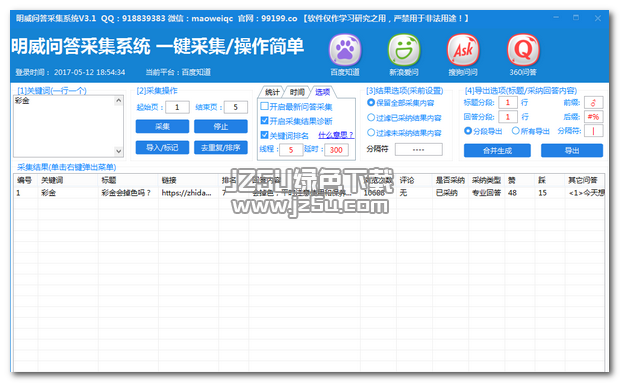Select 过滤已采纳结果内容 radio option
The image size is (620, 383).
pos(371,117)
